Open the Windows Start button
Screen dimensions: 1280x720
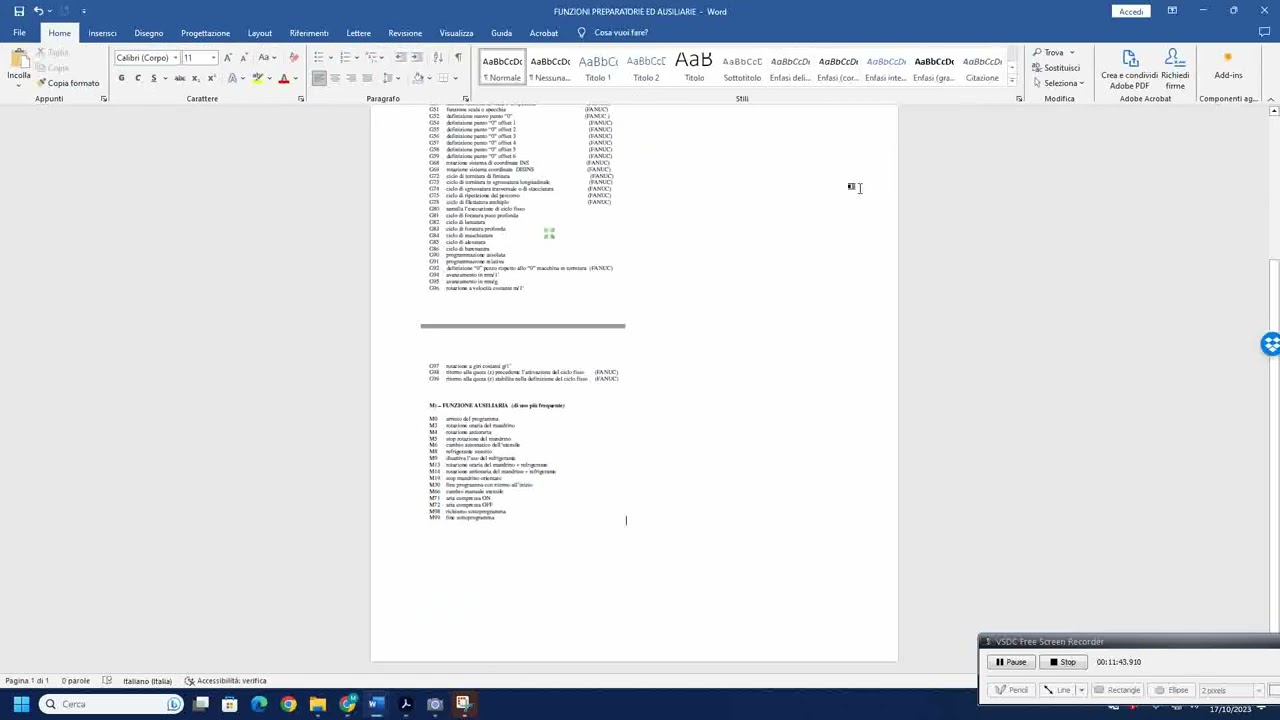pyautogui.click(x=21, y=704)
